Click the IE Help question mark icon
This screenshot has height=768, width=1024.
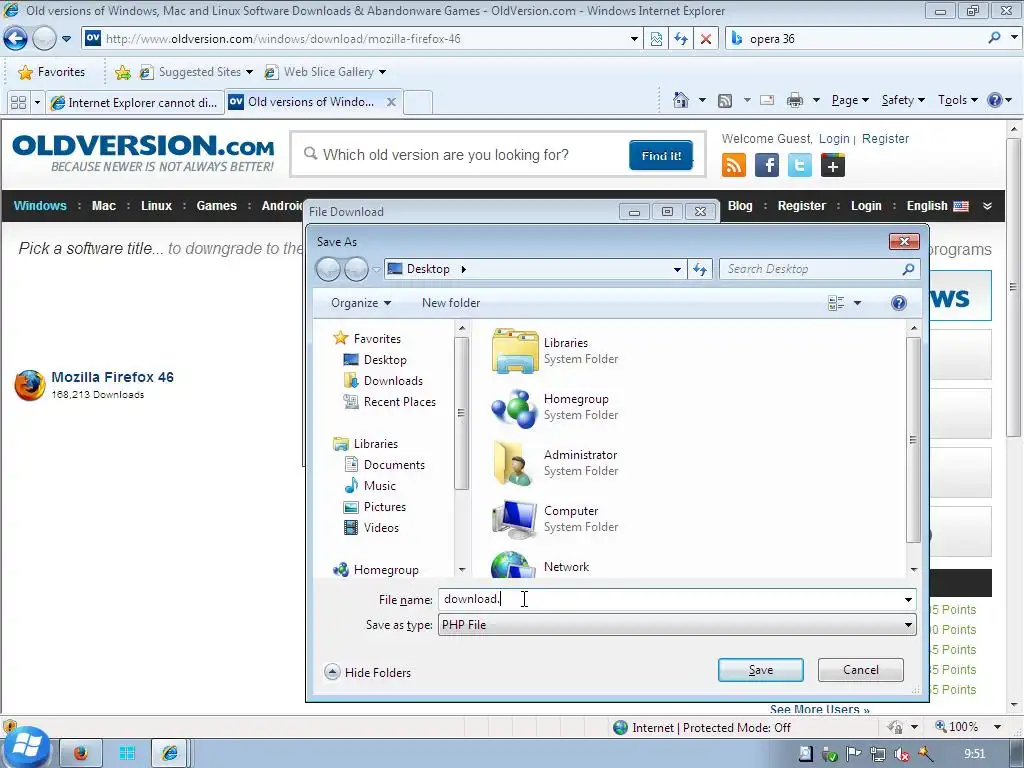pyautogui.click(x=994, y=100)
